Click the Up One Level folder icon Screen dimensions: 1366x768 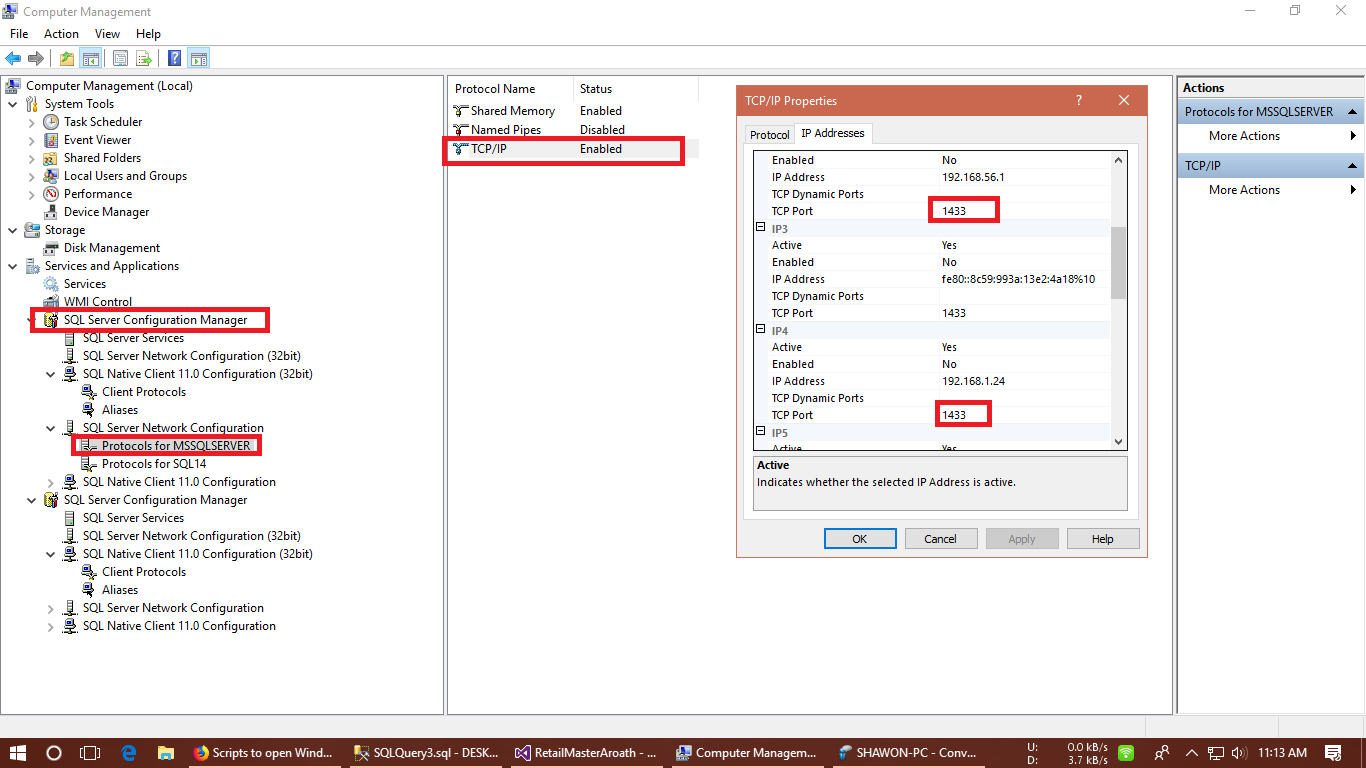[x=67, y=58]
